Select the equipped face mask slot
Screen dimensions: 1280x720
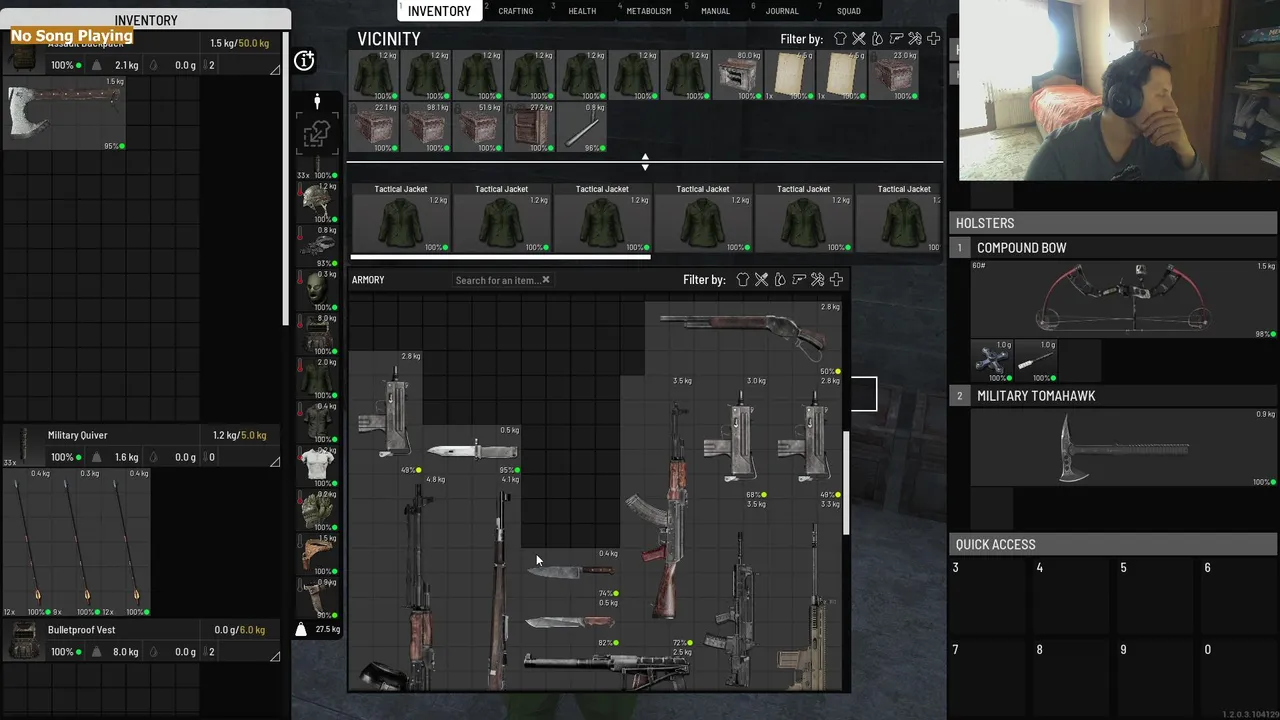click(x=318, y=289)
